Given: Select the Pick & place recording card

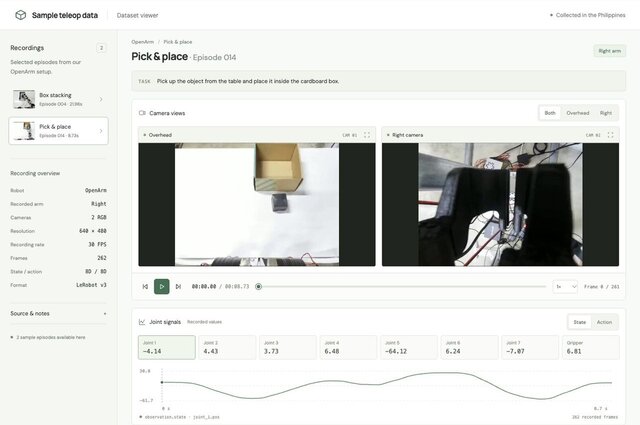Looking at the screenshot, I should (58, 131).
